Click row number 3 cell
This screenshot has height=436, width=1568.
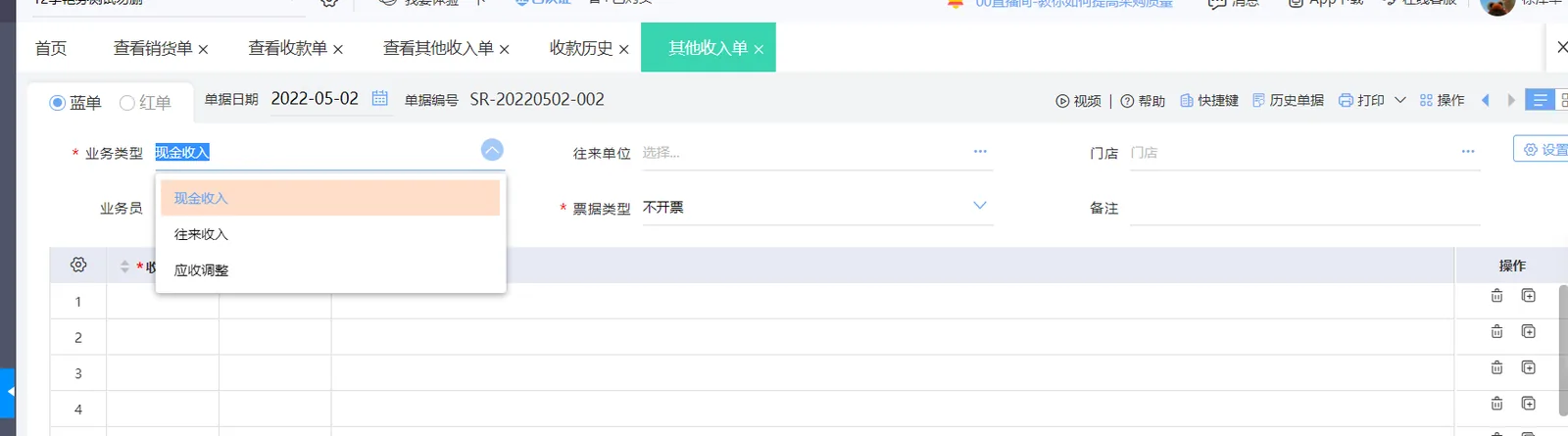click(x=78, y=373)
